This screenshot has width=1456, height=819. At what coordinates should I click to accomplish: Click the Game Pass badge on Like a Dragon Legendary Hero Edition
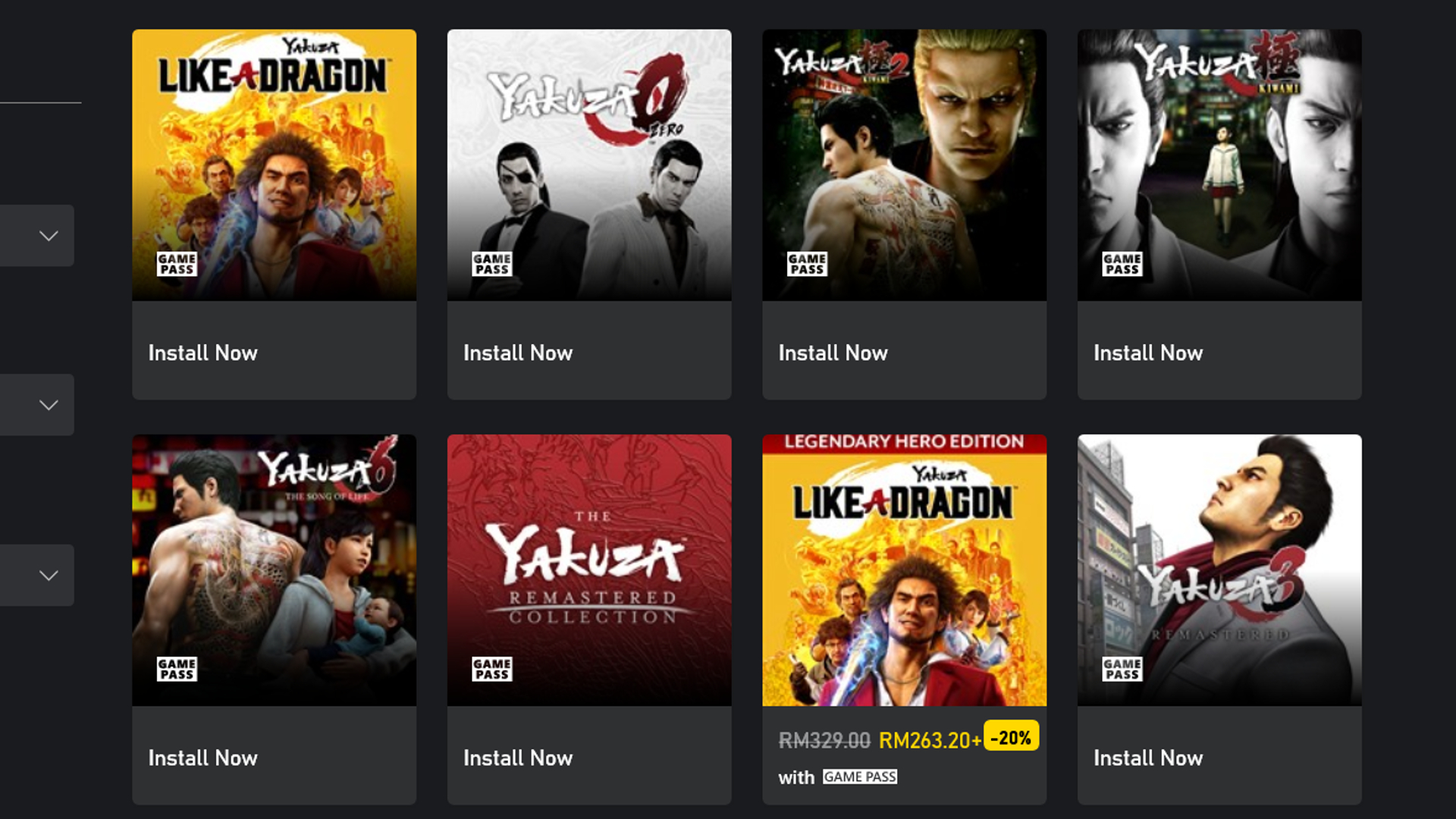858,777
